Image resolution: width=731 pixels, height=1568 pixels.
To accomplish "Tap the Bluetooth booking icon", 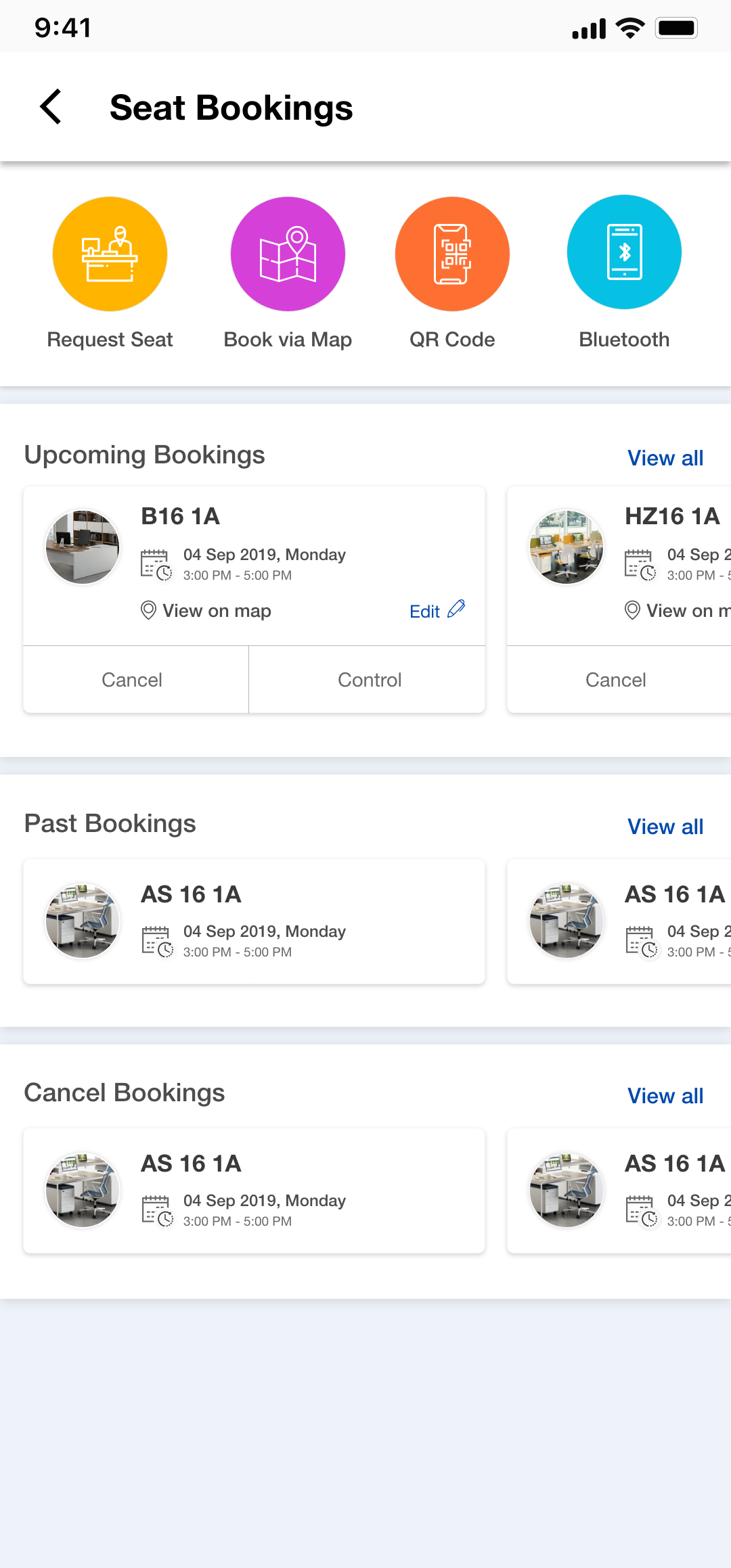I will (624, 252).
